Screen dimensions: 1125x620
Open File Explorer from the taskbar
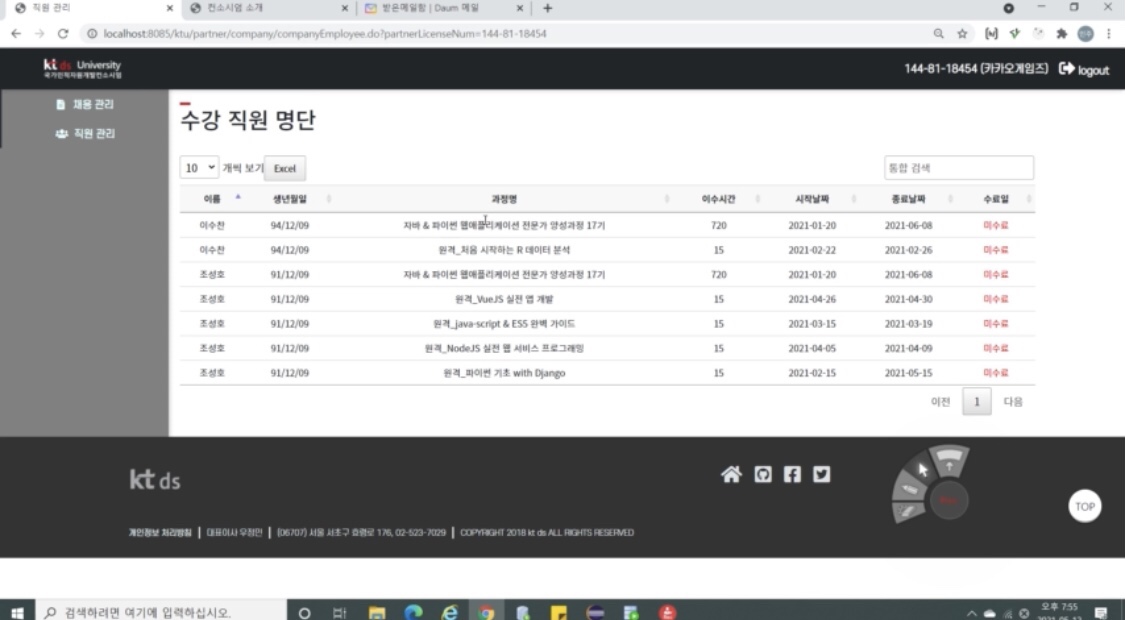click(377, 612)
